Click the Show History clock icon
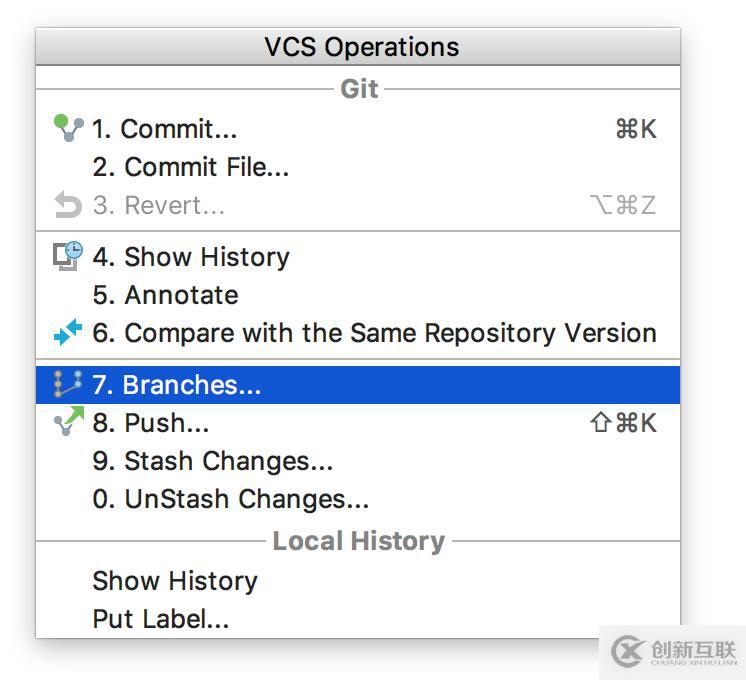The width and height of the screenshot is (746, 680). coord(68,256)
